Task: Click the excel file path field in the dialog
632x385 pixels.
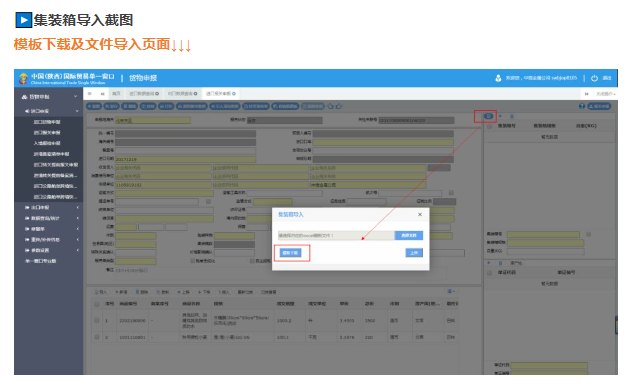Action: point(336,235)
